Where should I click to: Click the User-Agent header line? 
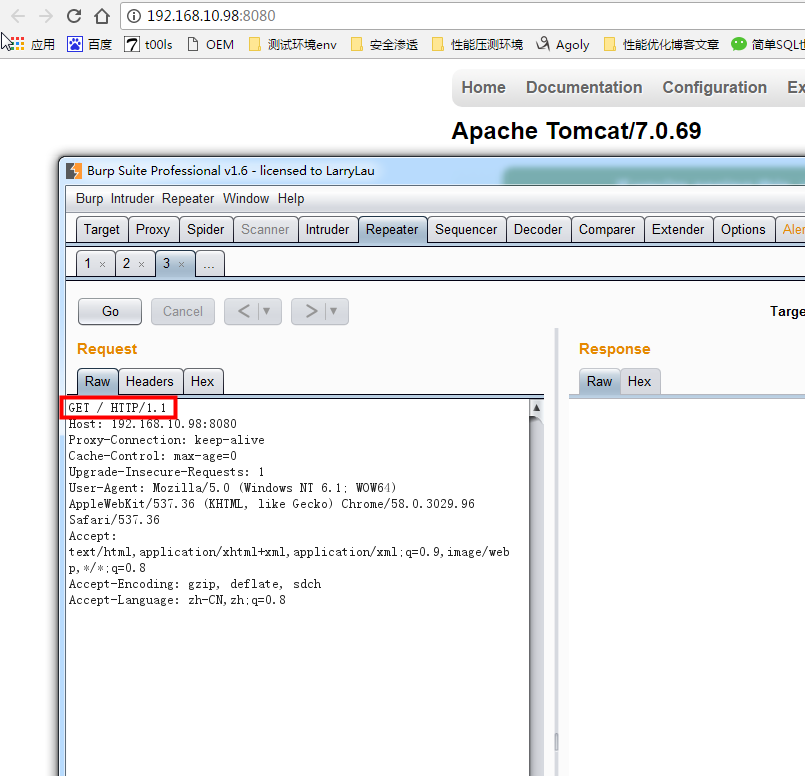(x=233, y=488)
